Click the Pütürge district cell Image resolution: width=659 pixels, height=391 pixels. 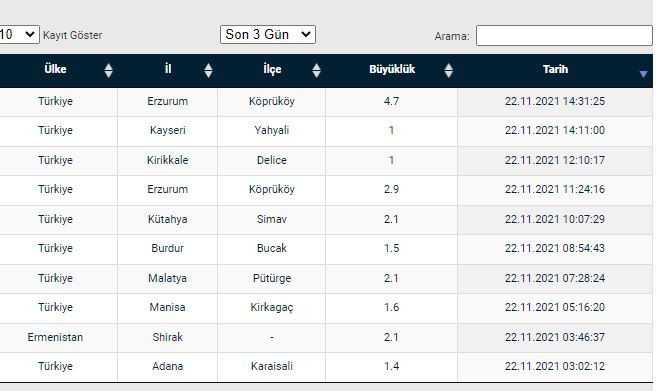[x=272, y=278]
